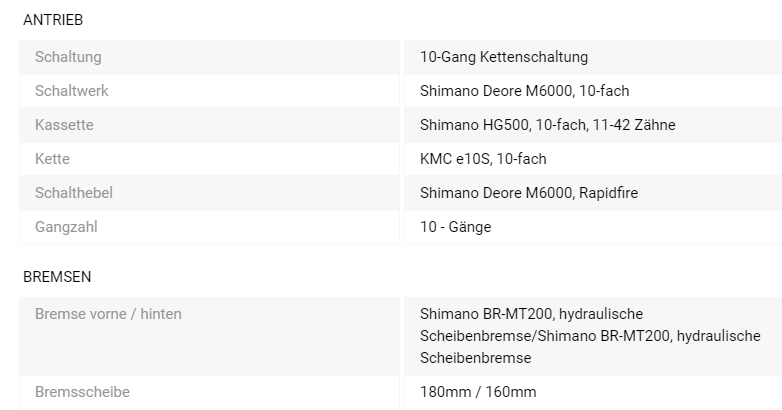
Task: Click the ANTRIEB section heading
Action: [53, 20]
